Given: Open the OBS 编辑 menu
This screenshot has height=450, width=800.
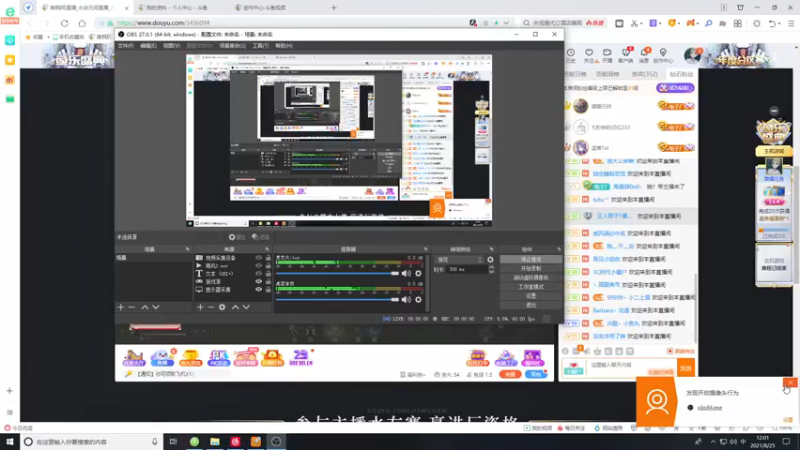Looking at the screenshot, I should click(x=148, y=46).
